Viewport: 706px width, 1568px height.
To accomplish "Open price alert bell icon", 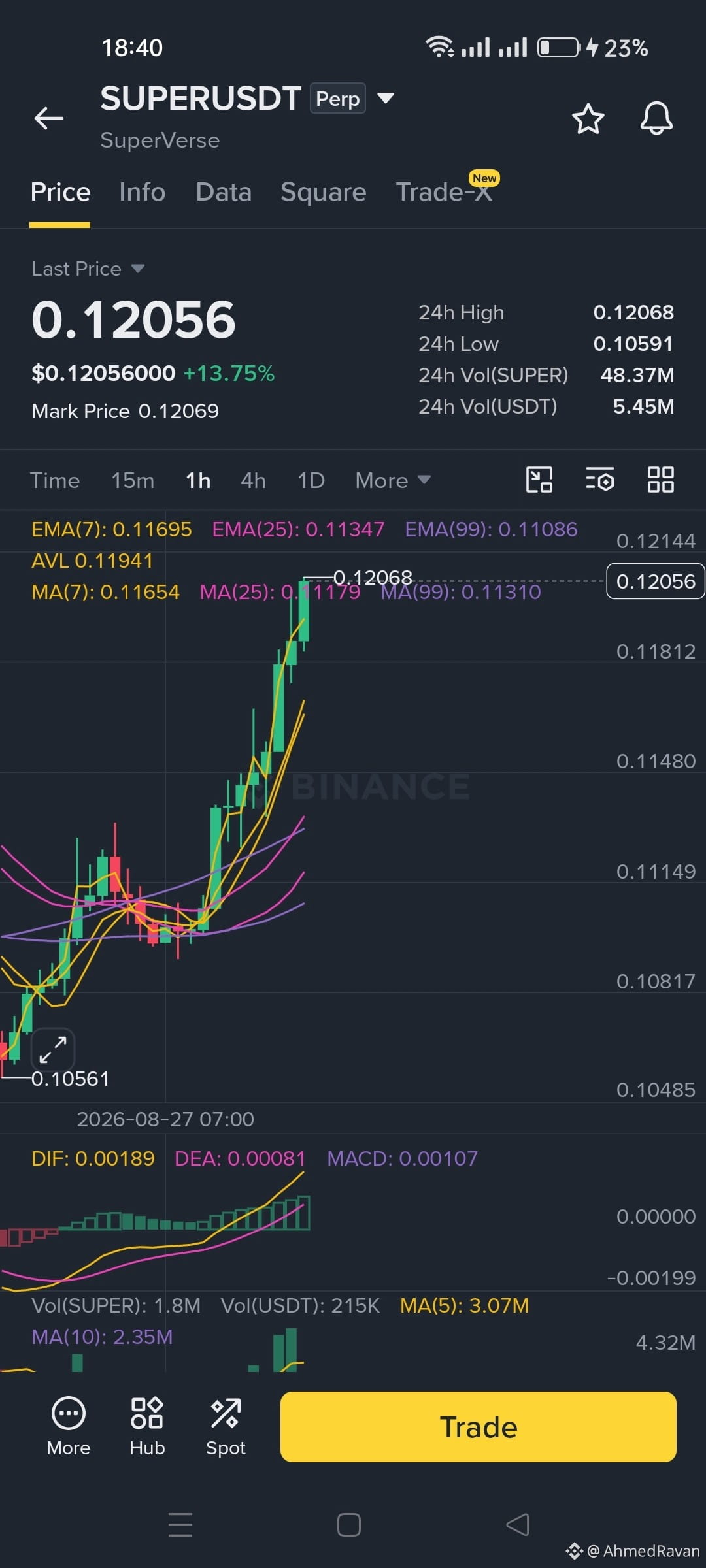I will (x=656, y=118).
